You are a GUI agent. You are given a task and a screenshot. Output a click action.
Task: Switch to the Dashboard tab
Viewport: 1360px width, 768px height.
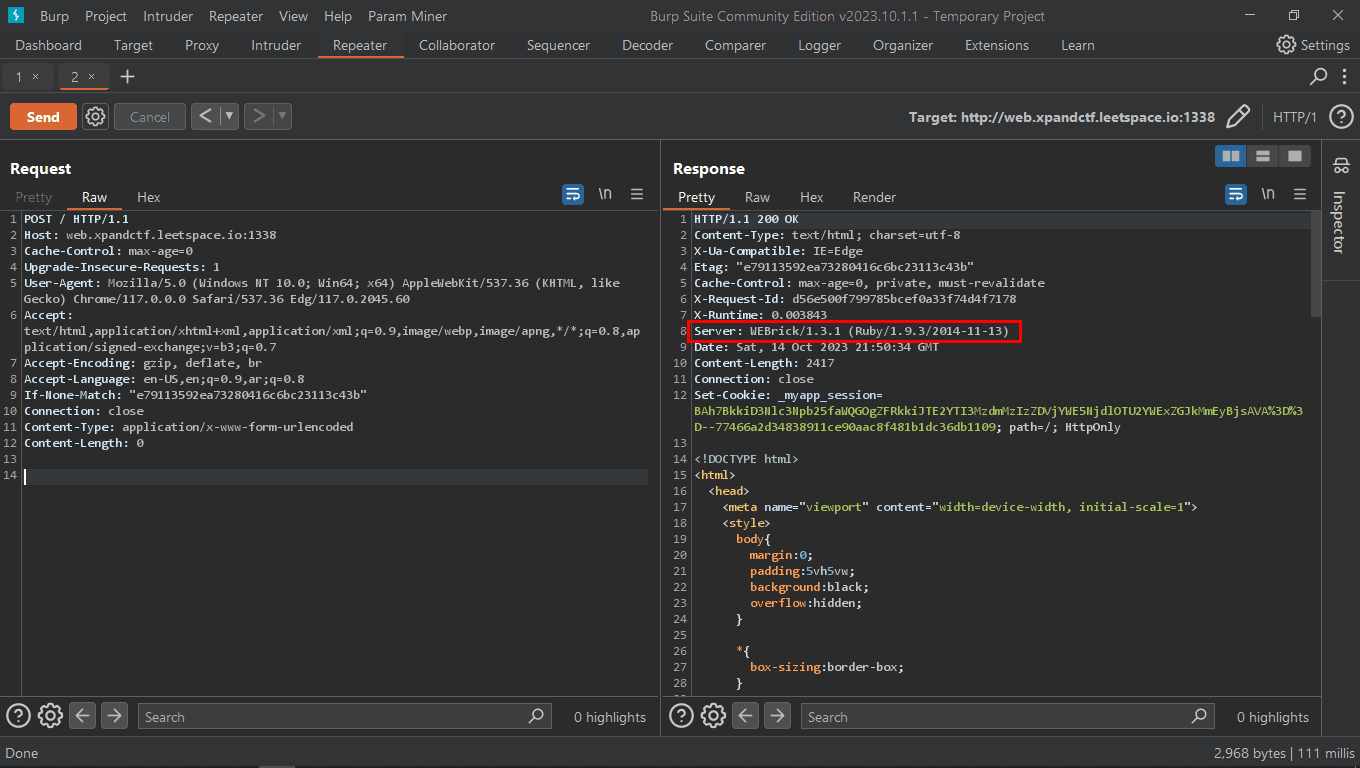[x=49, y=45]
